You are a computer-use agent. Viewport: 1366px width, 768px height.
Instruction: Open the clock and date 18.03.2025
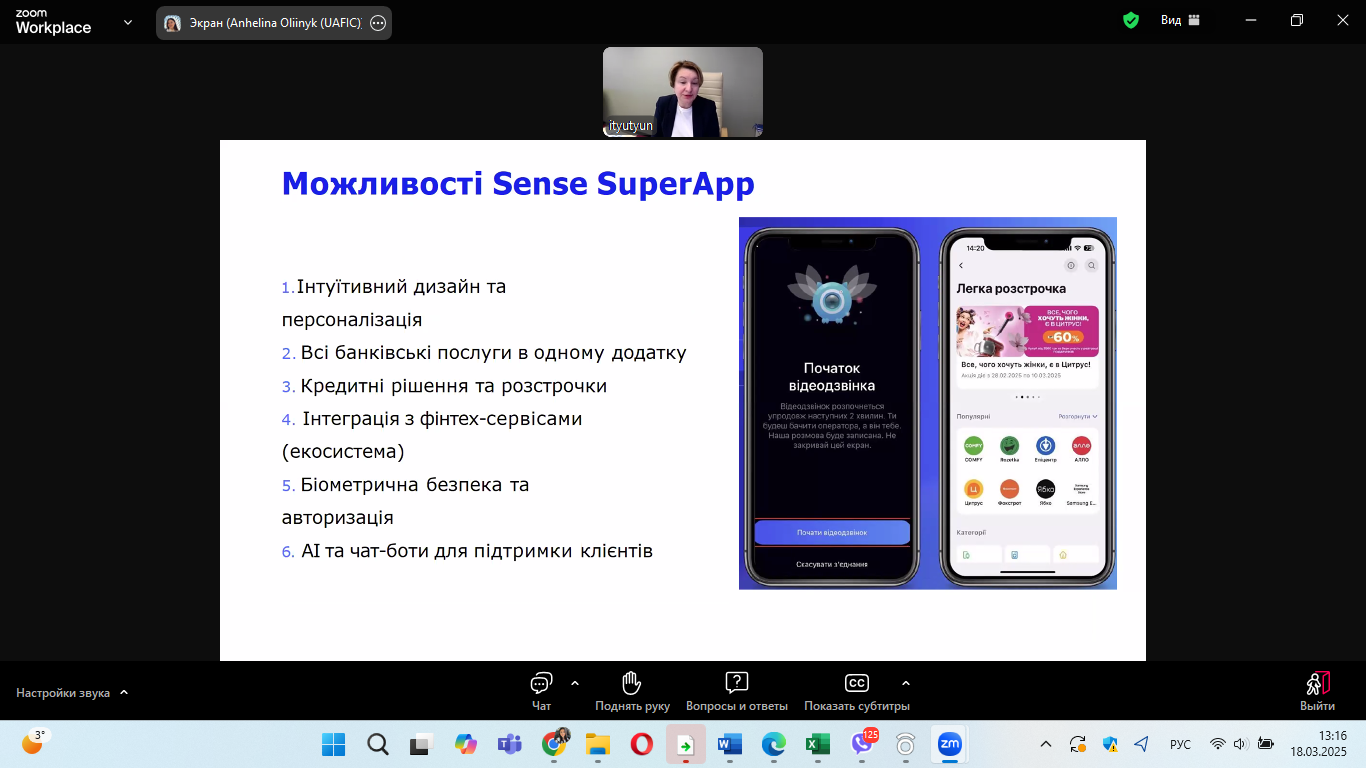pos(1318,744)
